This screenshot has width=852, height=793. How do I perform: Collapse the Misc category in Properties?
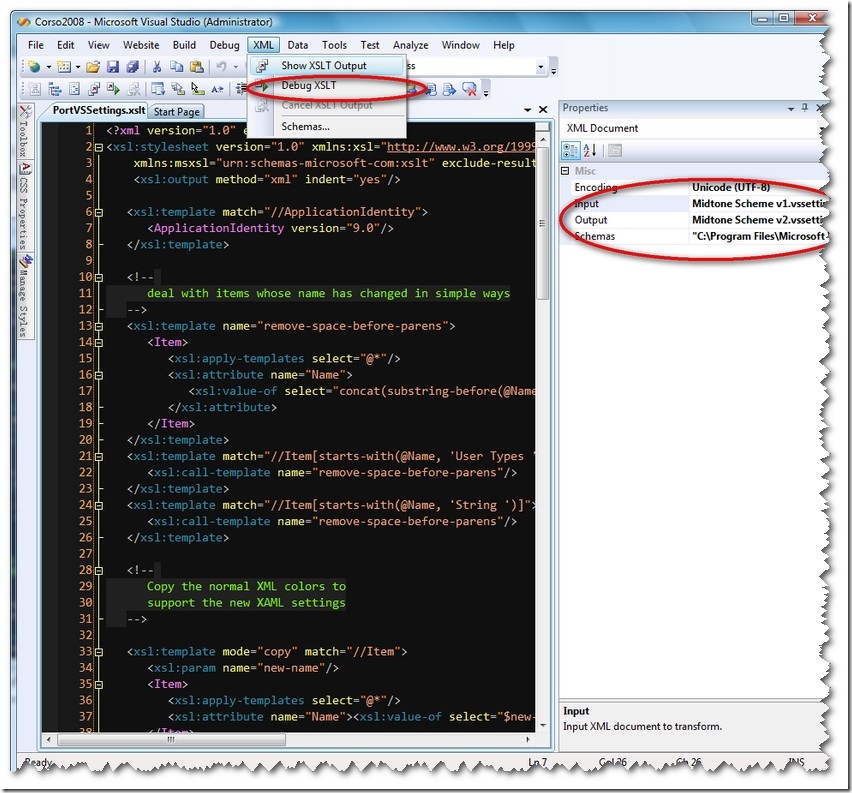click(565, 171)
